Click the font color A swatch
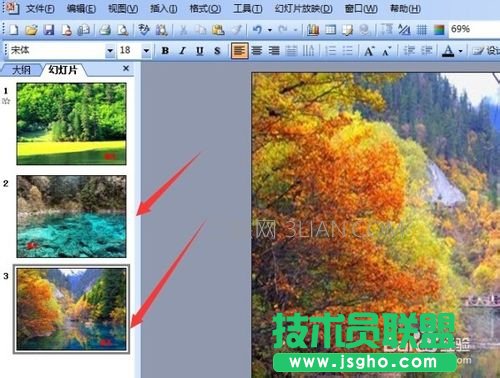Image resolution: width=500 pixels, height=378 pixels. tap(448, 51)
